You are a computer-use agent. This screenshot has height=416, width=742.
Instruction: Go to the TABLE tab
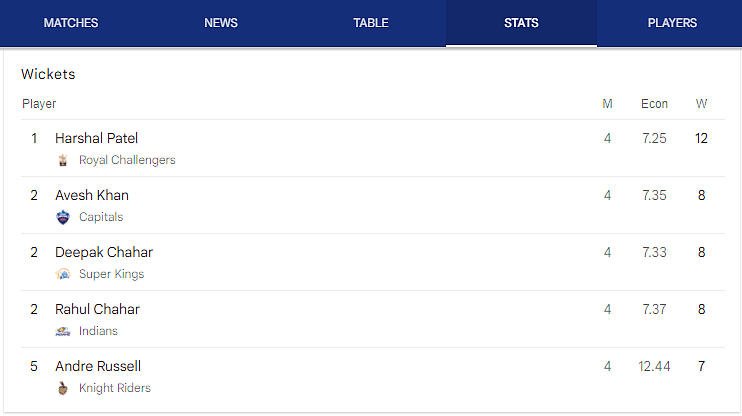click(371, 23)
